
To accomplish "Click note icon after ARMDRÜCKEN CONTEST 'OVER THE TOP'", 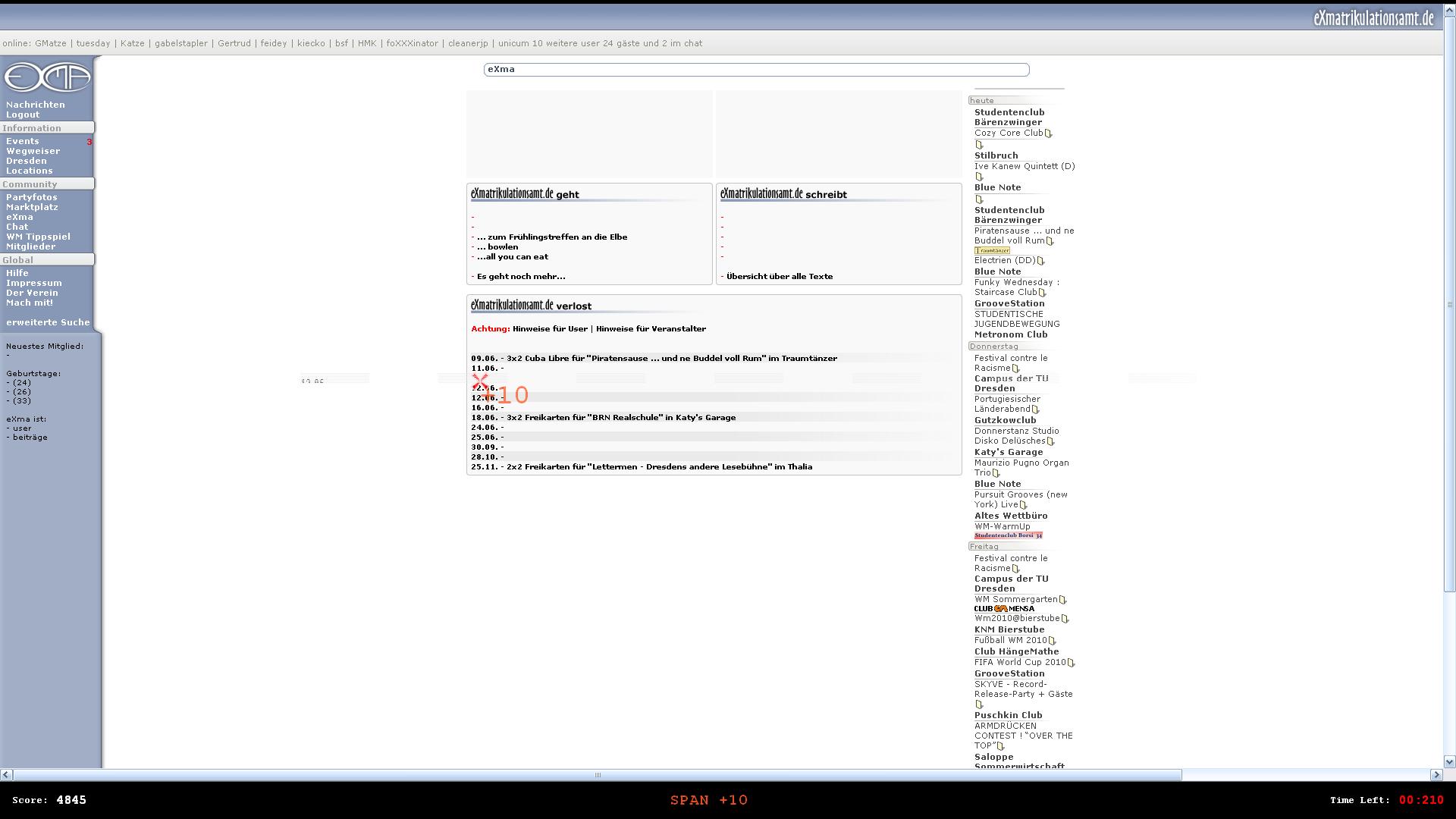I will pyautogui.click(x=1001, y=746).
